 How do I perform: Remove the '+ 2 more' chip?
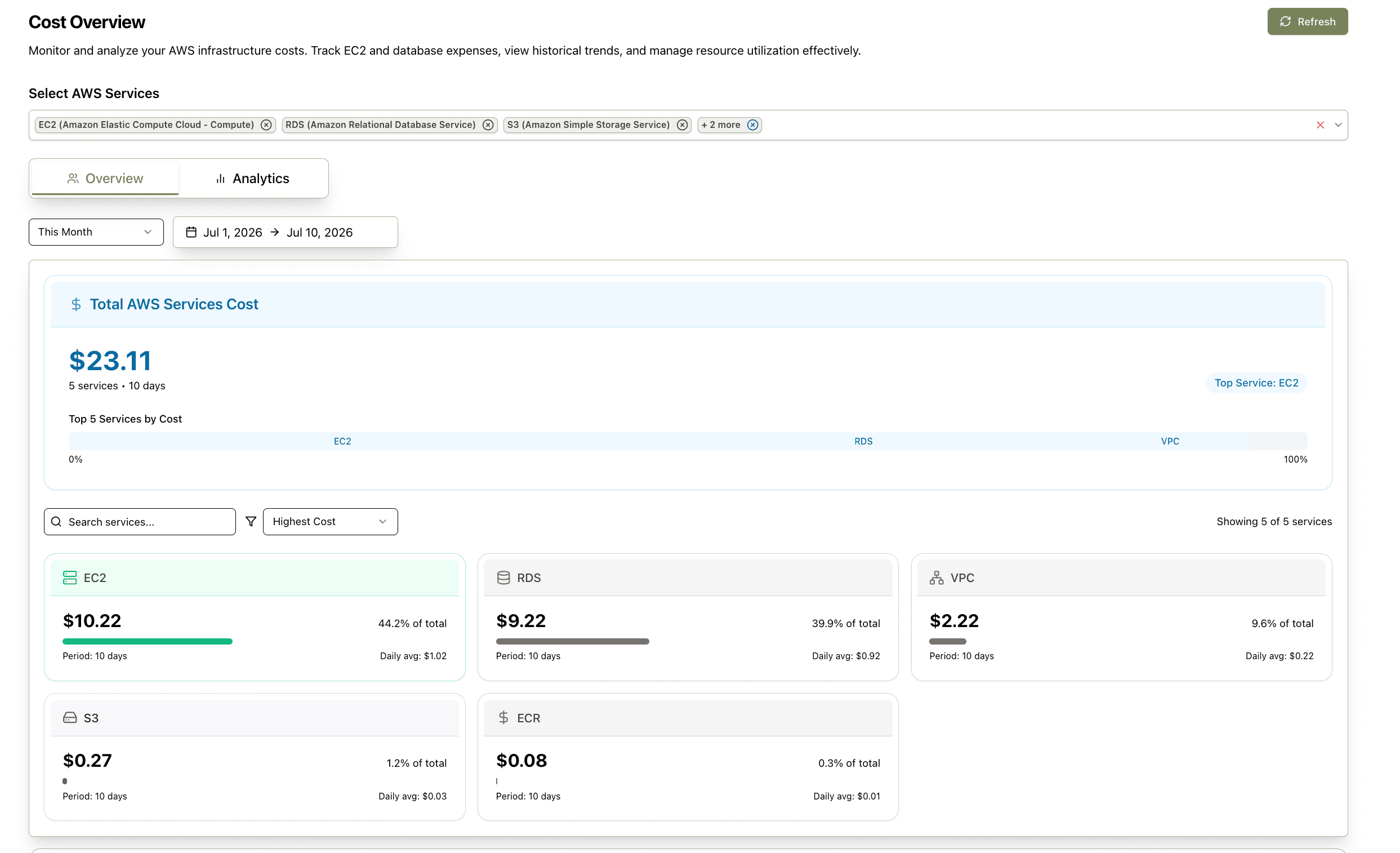(x=753, y=125)
